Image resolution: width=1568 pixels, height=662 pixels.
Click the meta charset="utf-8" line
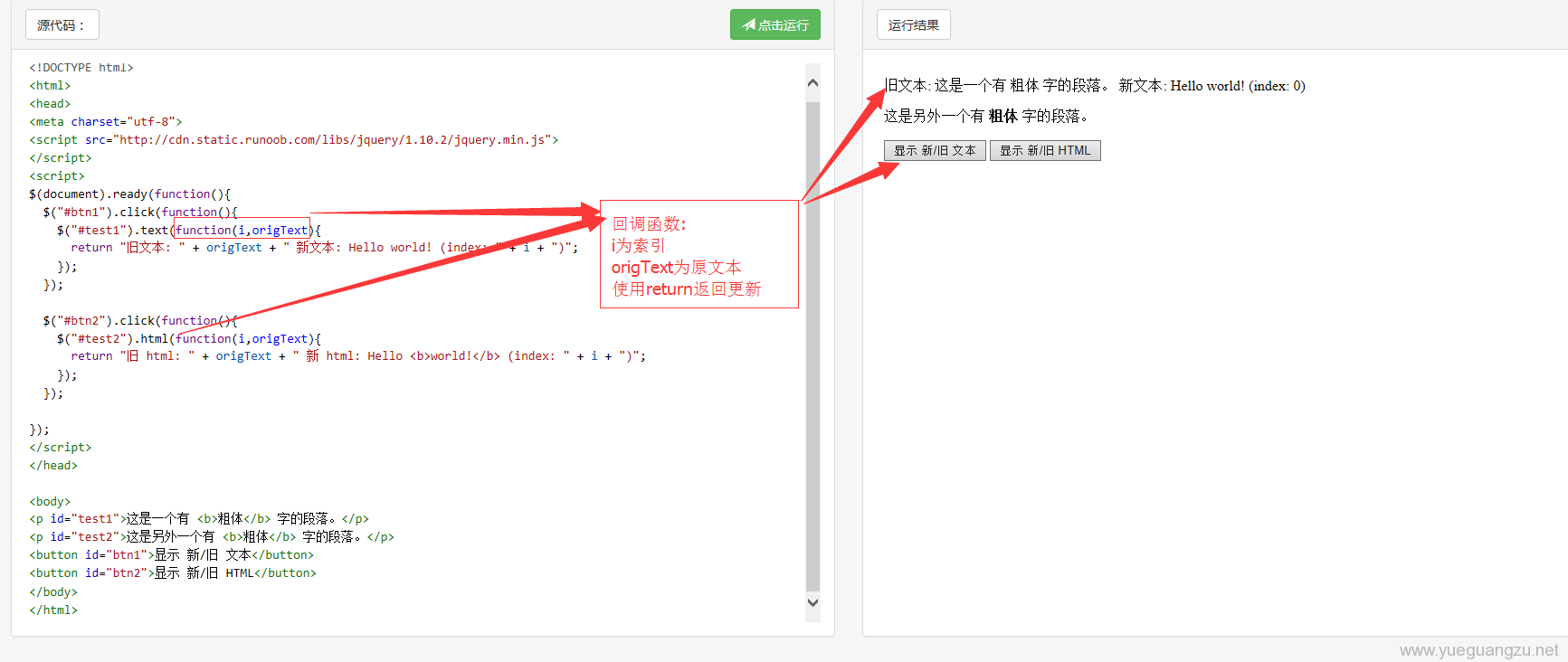(106, 121)
